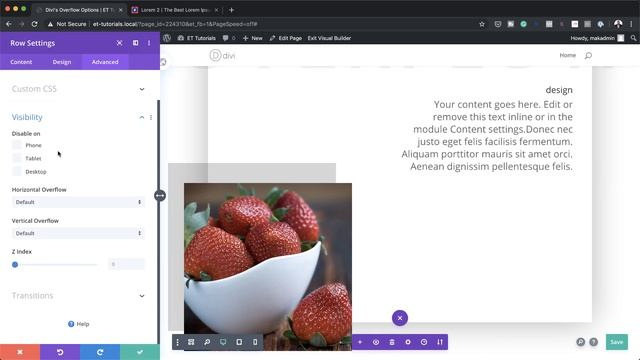
Task: Bookmark page with the star icon
Action: (x=482, y=24)
